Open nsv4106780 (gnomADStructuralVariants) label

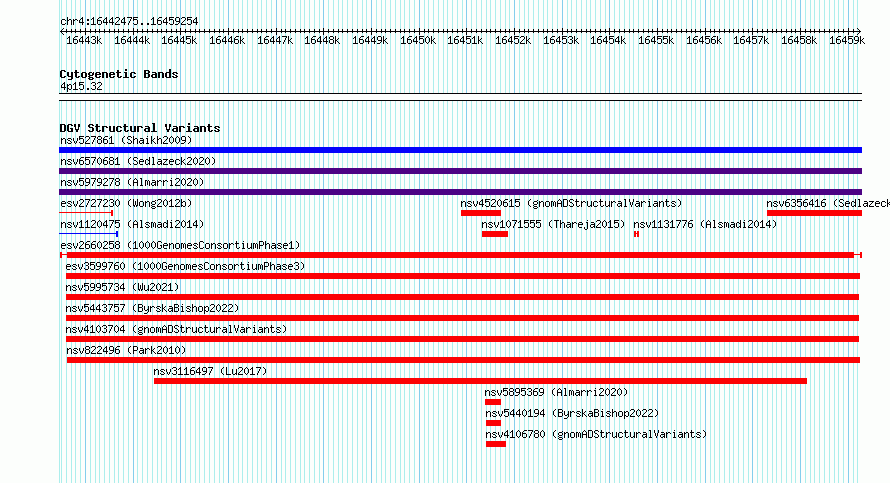[596, 434]
